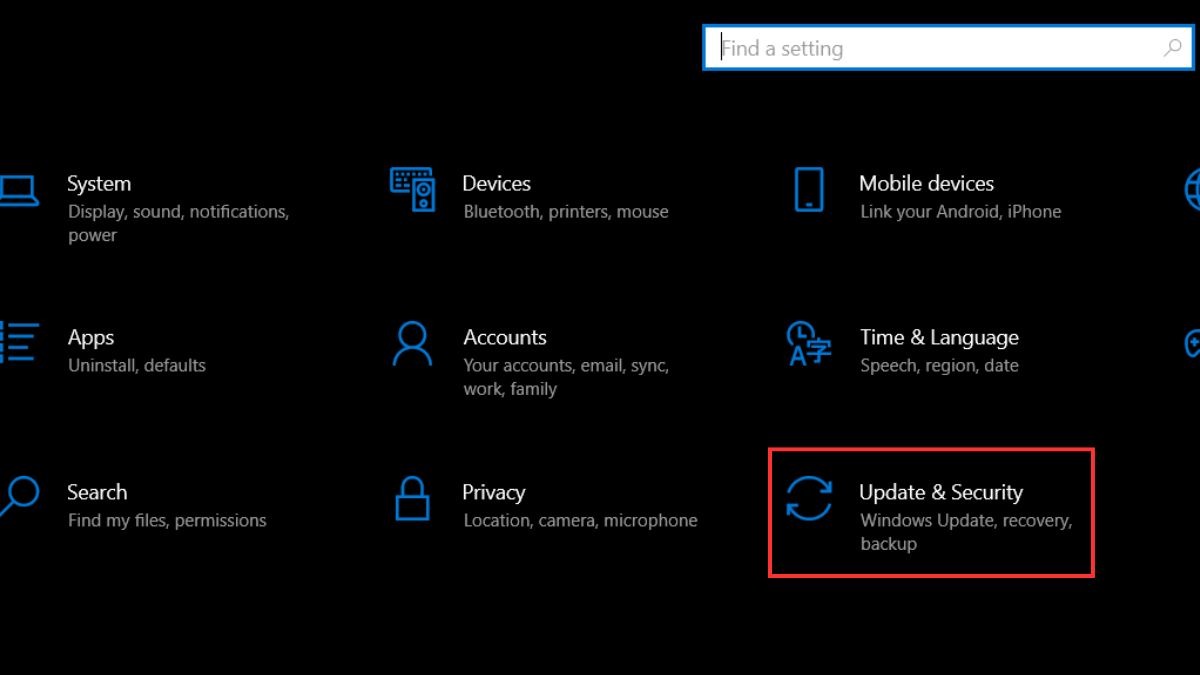
Task: Click the Accounts person icon
Action: pyautogui.click(x=412, y=343)
